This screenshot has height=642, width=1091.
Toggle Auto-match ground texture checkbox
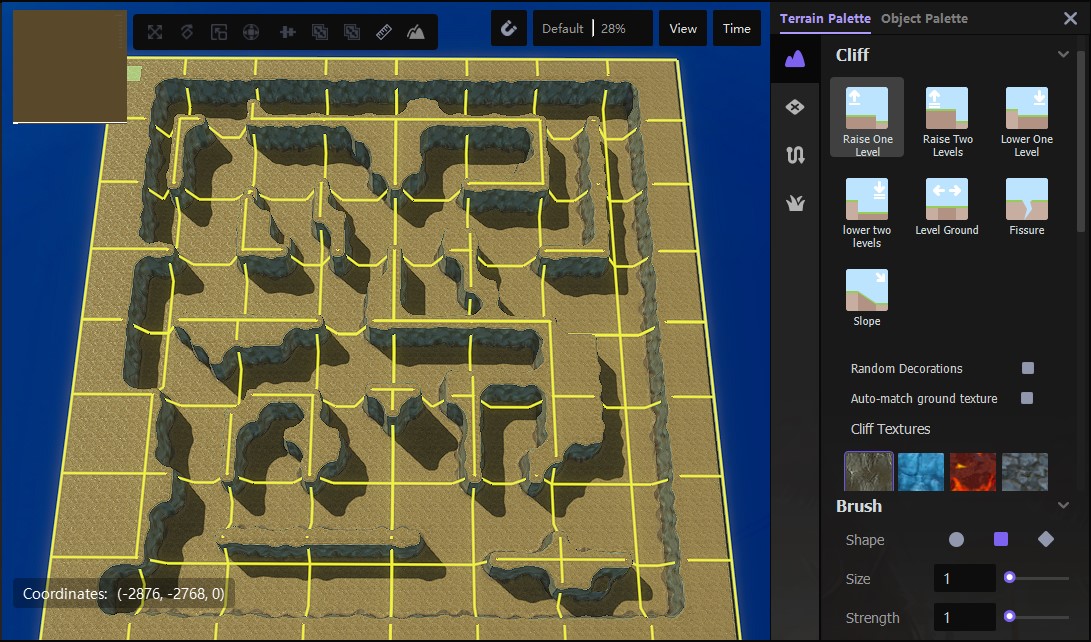[1026, 398]
